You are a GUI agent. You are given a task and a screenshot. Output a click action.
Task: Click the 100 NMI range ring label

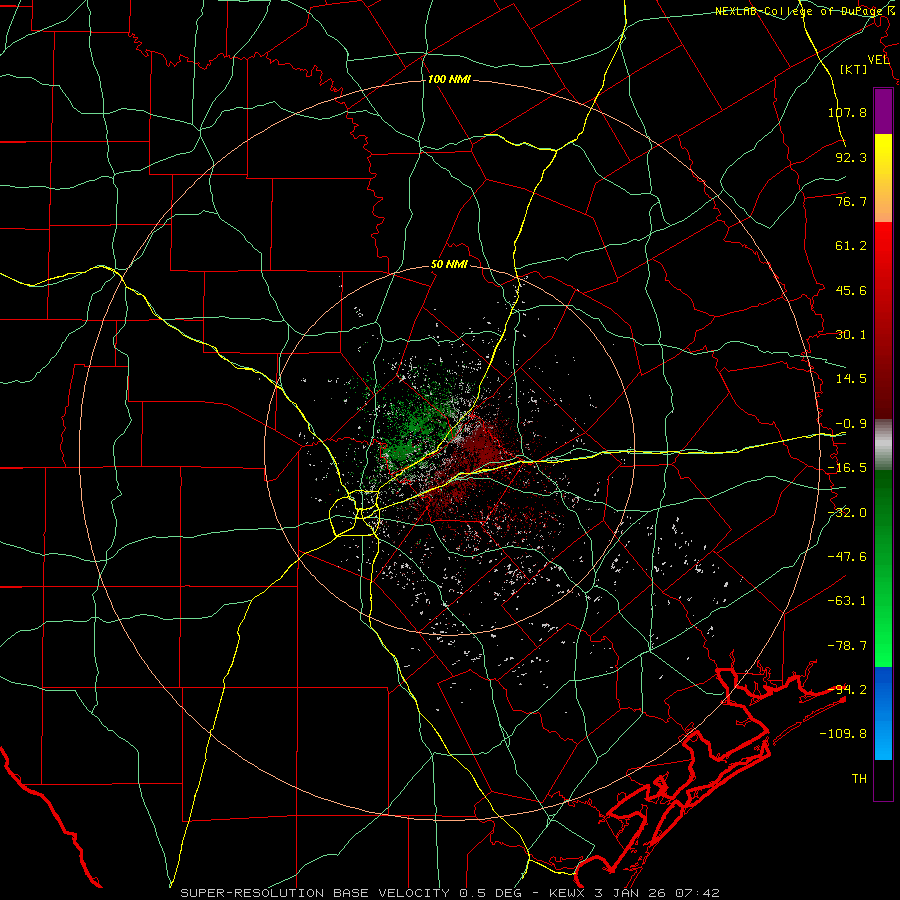449,79
